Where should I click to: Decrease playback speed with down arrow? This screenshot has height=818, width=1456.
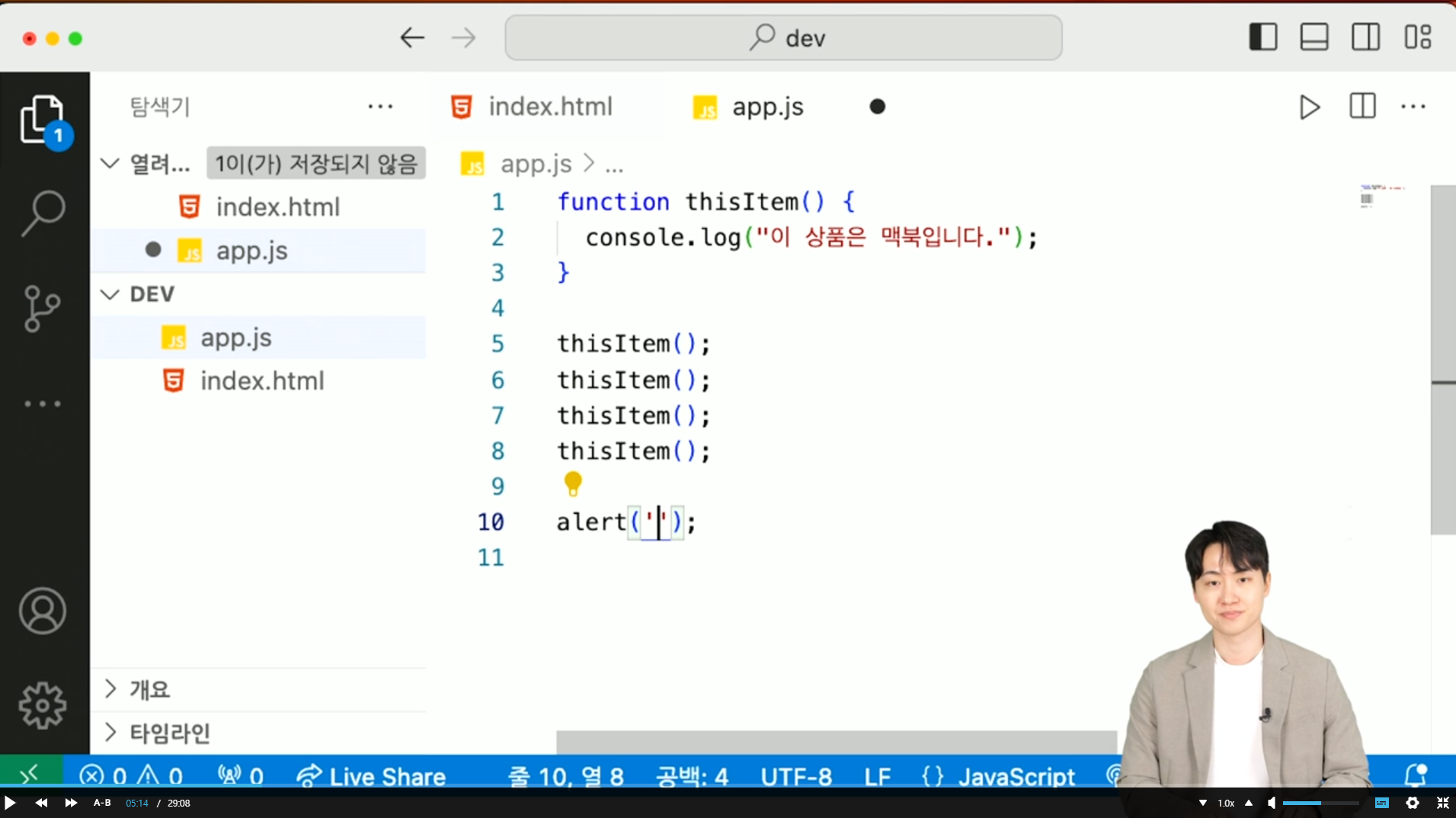[1202, 803]
